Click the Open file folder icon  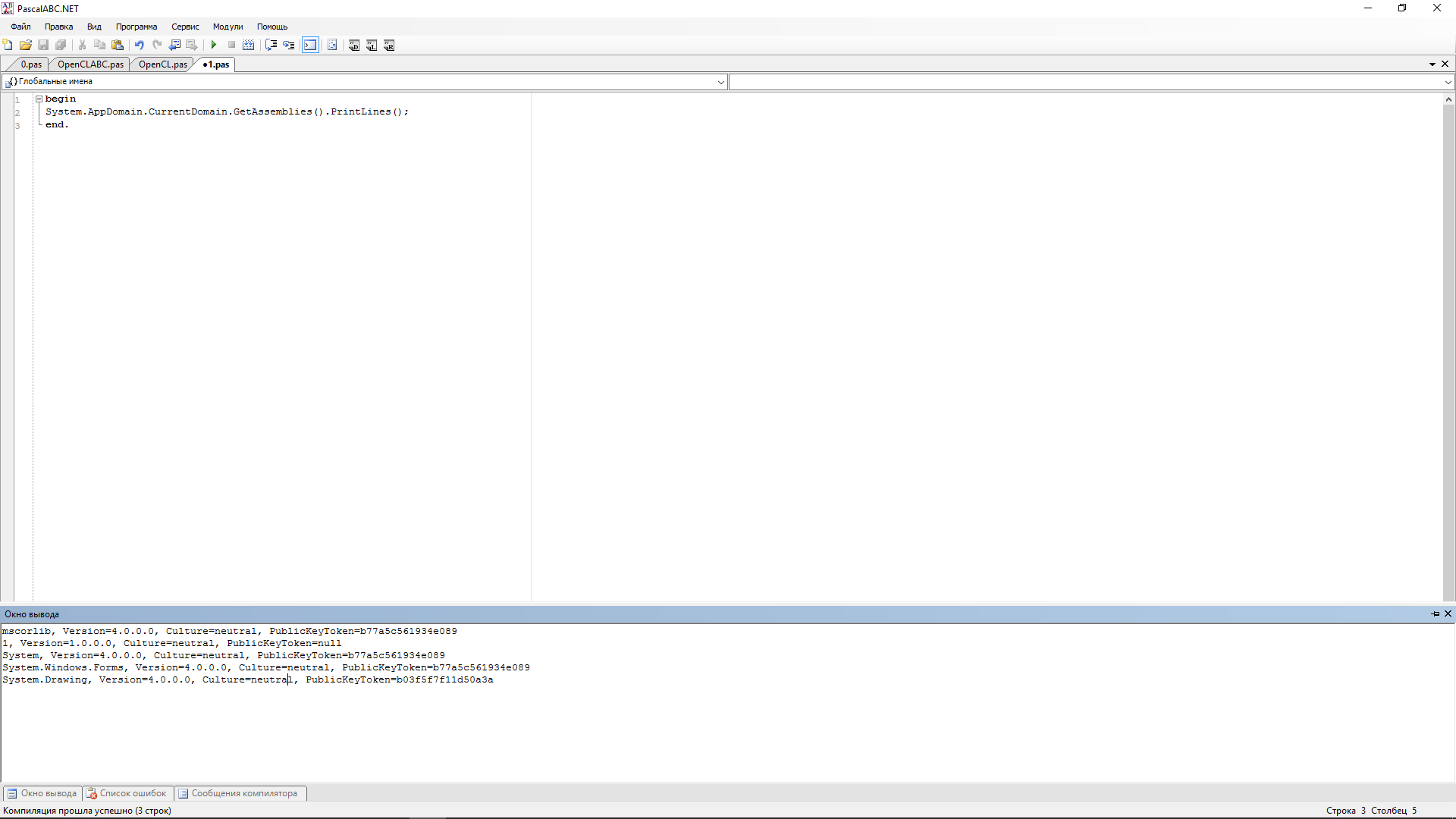(x=26, y=45)
